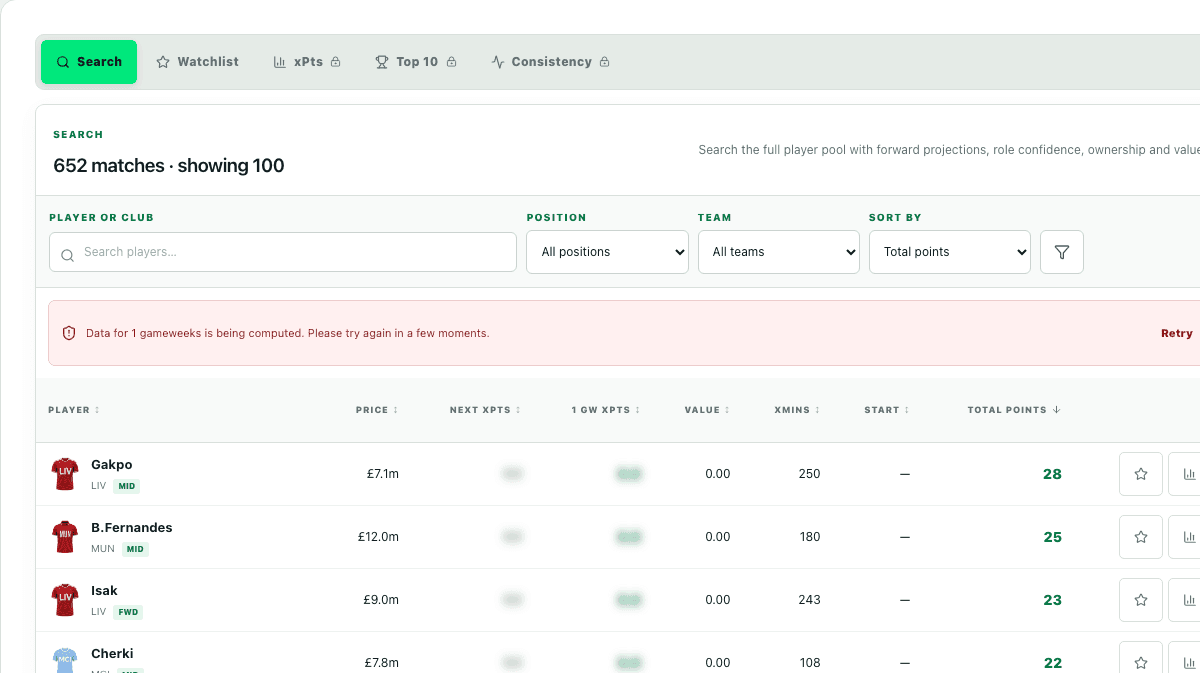Click Retry in the error banner
The height and width of the screenshot is (673, 1200).
click(1177, 333)
